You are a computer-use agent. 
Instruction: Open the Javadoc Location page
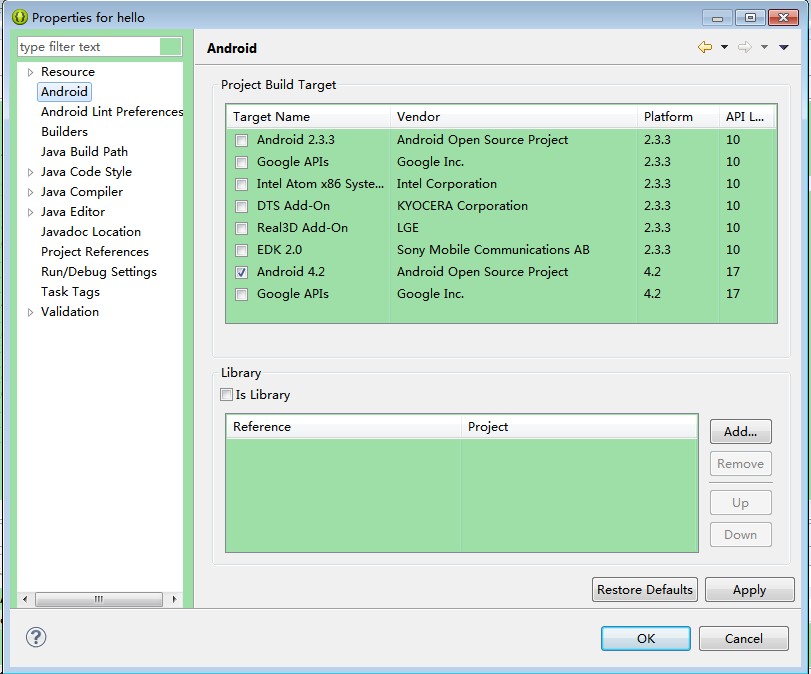[x=91, y=232]
